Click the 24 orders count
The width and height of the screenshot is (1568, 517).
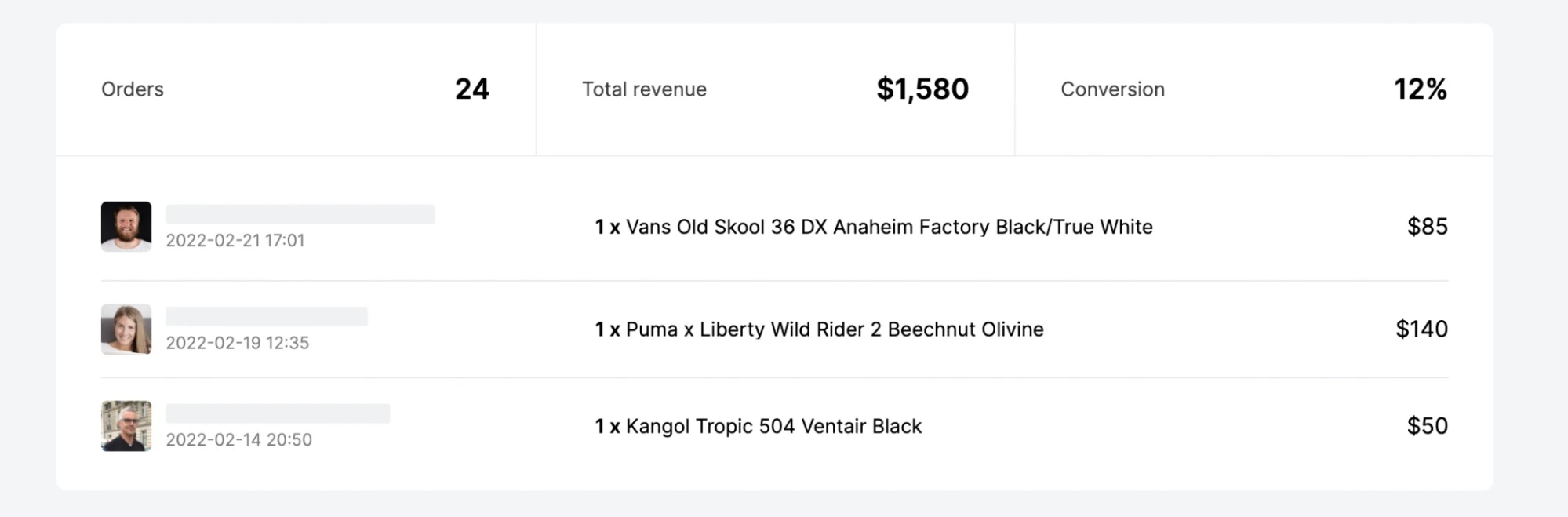(x=472, y=89)
